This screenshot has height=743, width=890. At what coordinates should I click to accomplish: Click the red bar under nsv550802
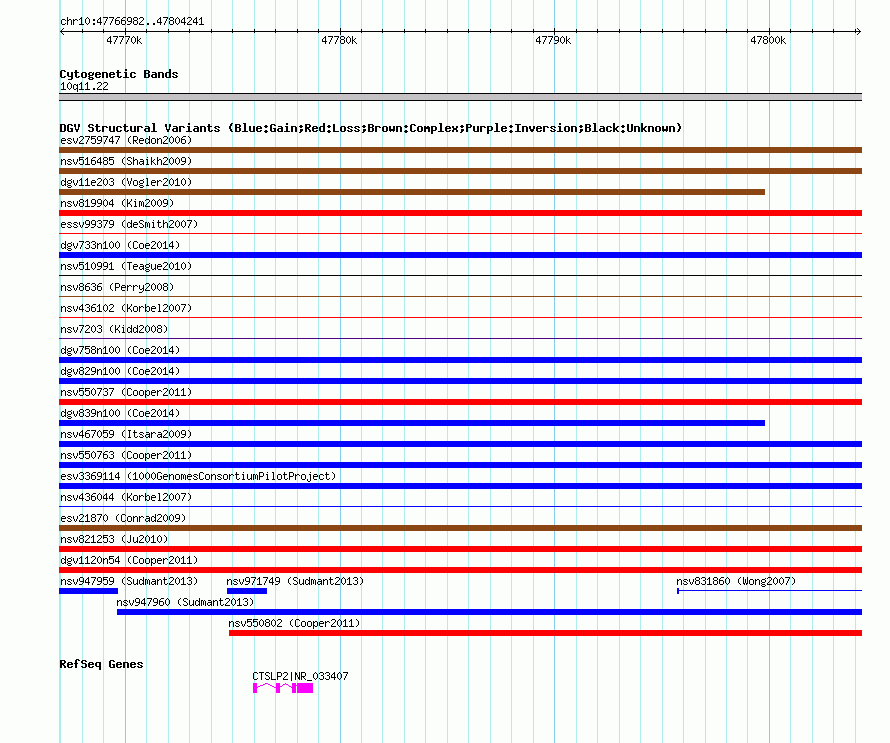[x=545, y=633]
